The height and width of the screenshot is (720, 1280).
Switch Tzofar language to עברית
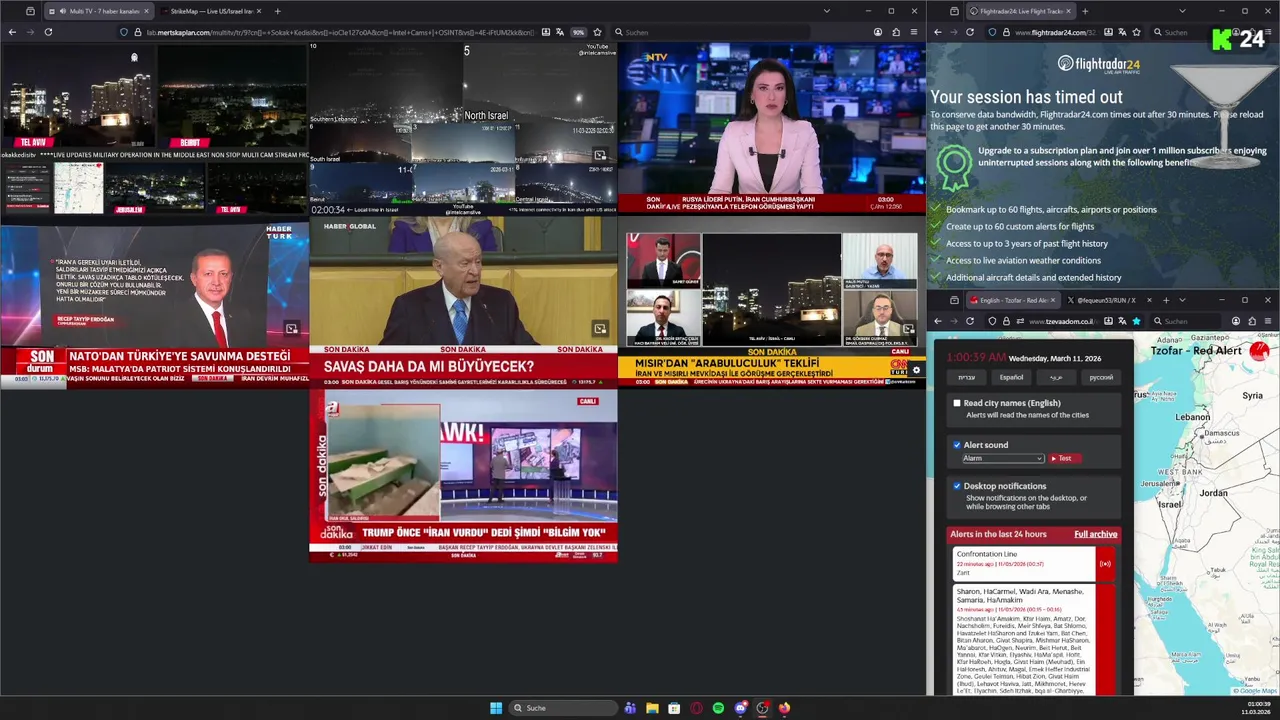pyautogui.click(x=966, y=377)
